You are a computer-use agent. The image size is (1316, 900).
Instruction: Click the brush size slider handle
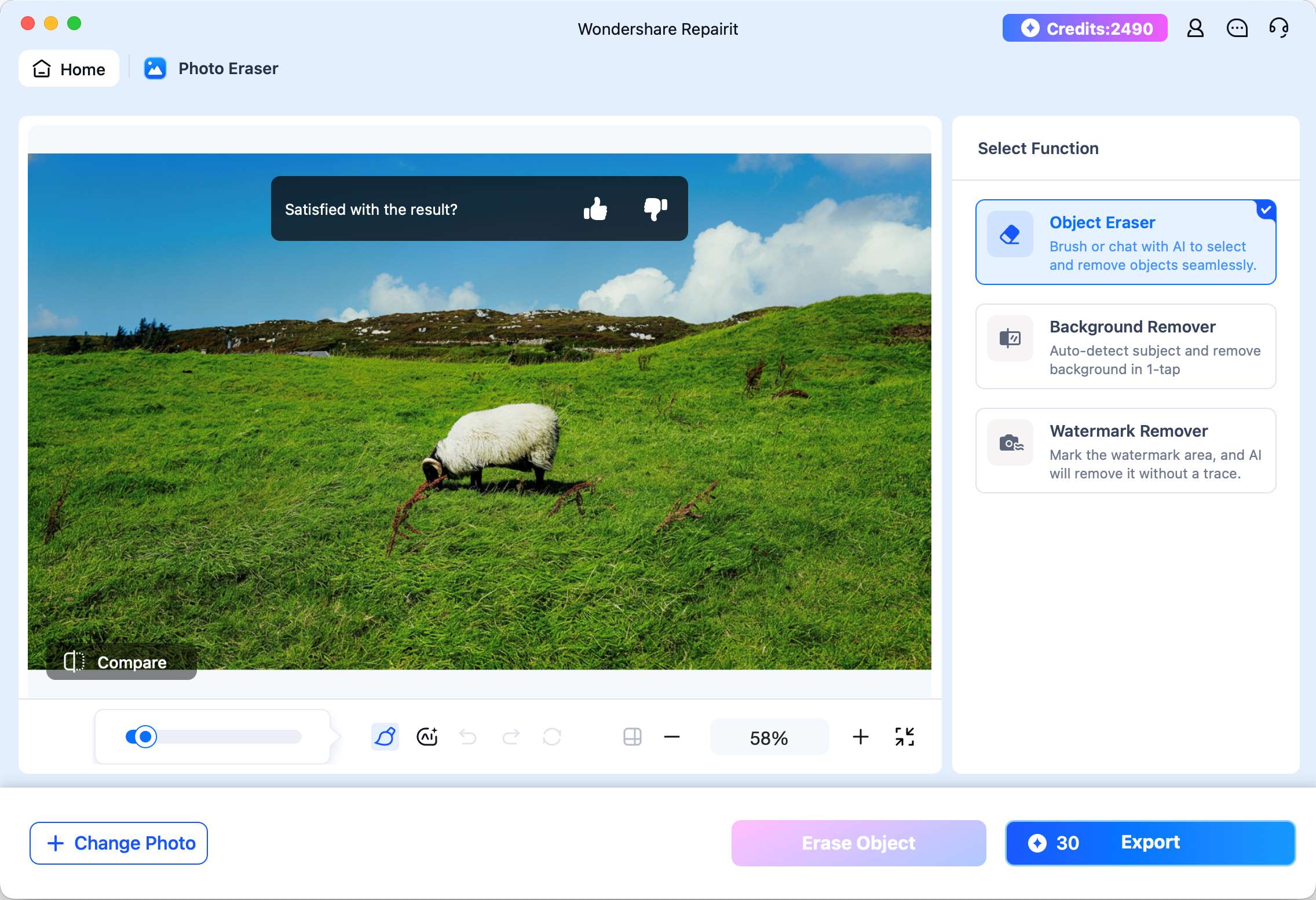[146, 737]
